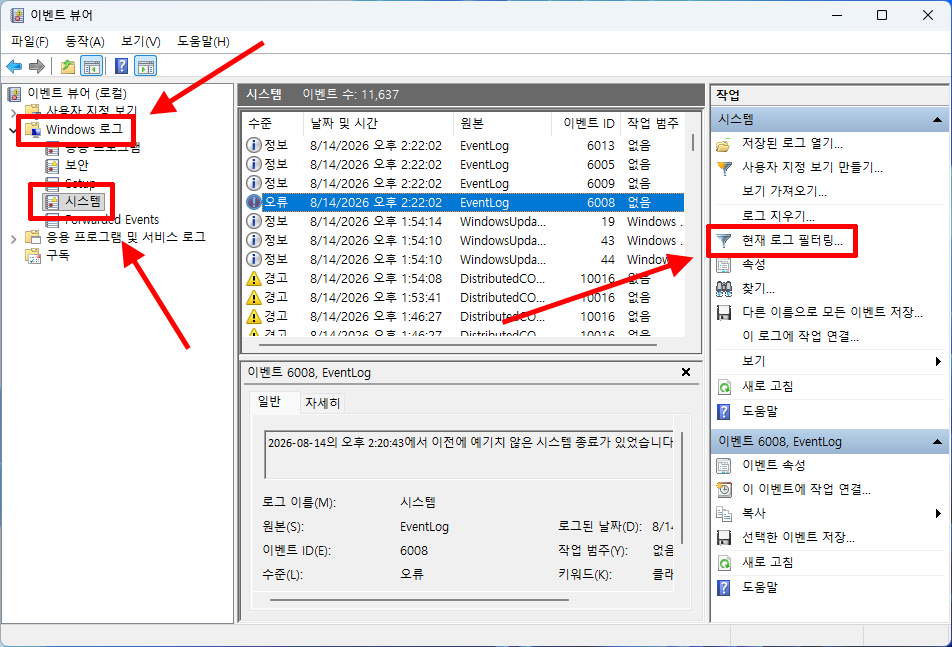This screenshot has width=952, height=647.
Task: Collapse the 이벤트 6008, EventLog actions section
Action: [x=937, y=442]
